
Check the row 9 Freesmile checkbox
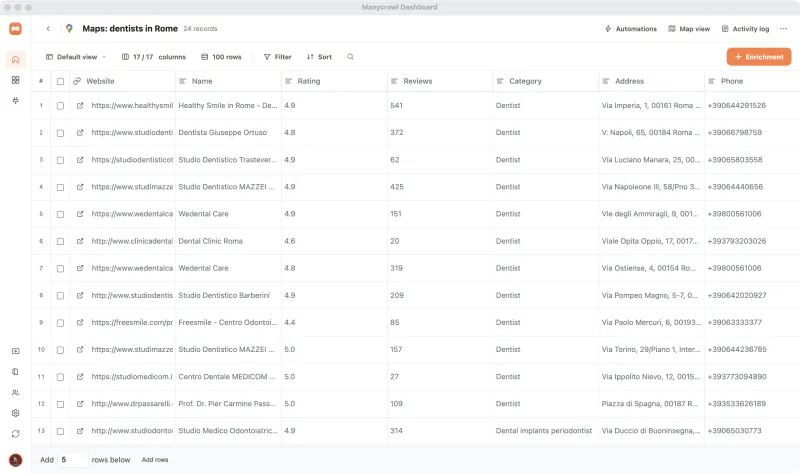pos(60,322)
